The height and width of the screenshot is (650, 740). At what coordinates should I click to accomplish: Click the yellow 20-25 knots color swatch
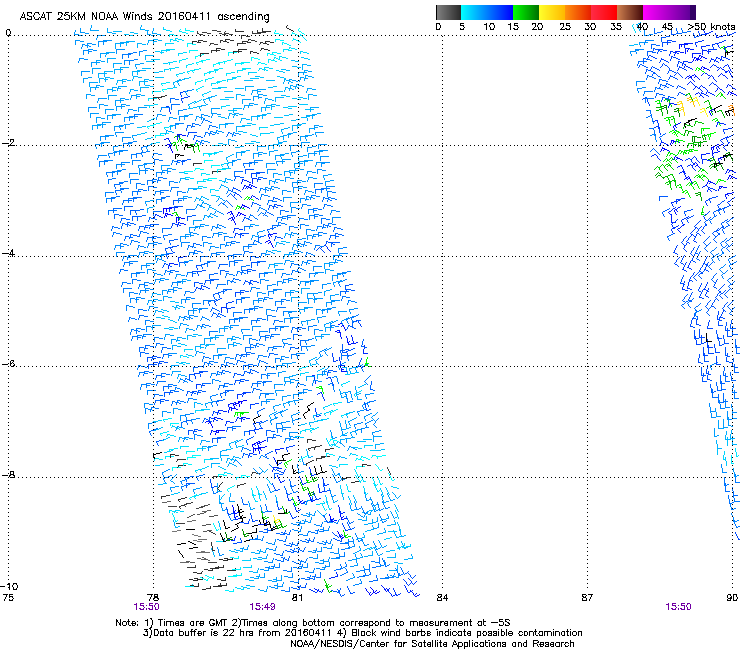[552, 12]
